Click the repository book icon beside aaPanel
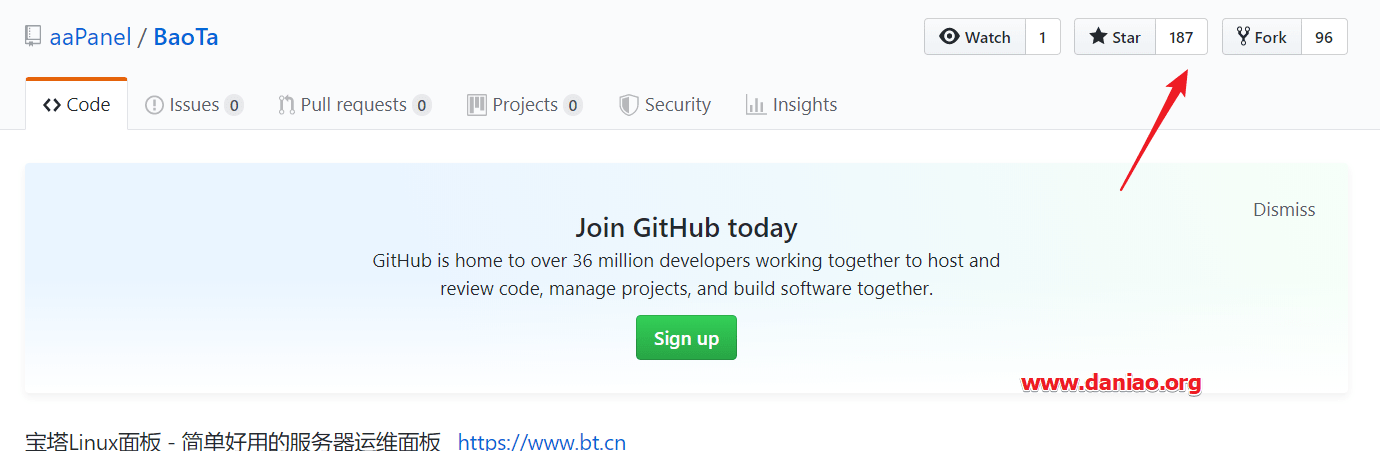The image size is (1380, 451). (33, 38)
